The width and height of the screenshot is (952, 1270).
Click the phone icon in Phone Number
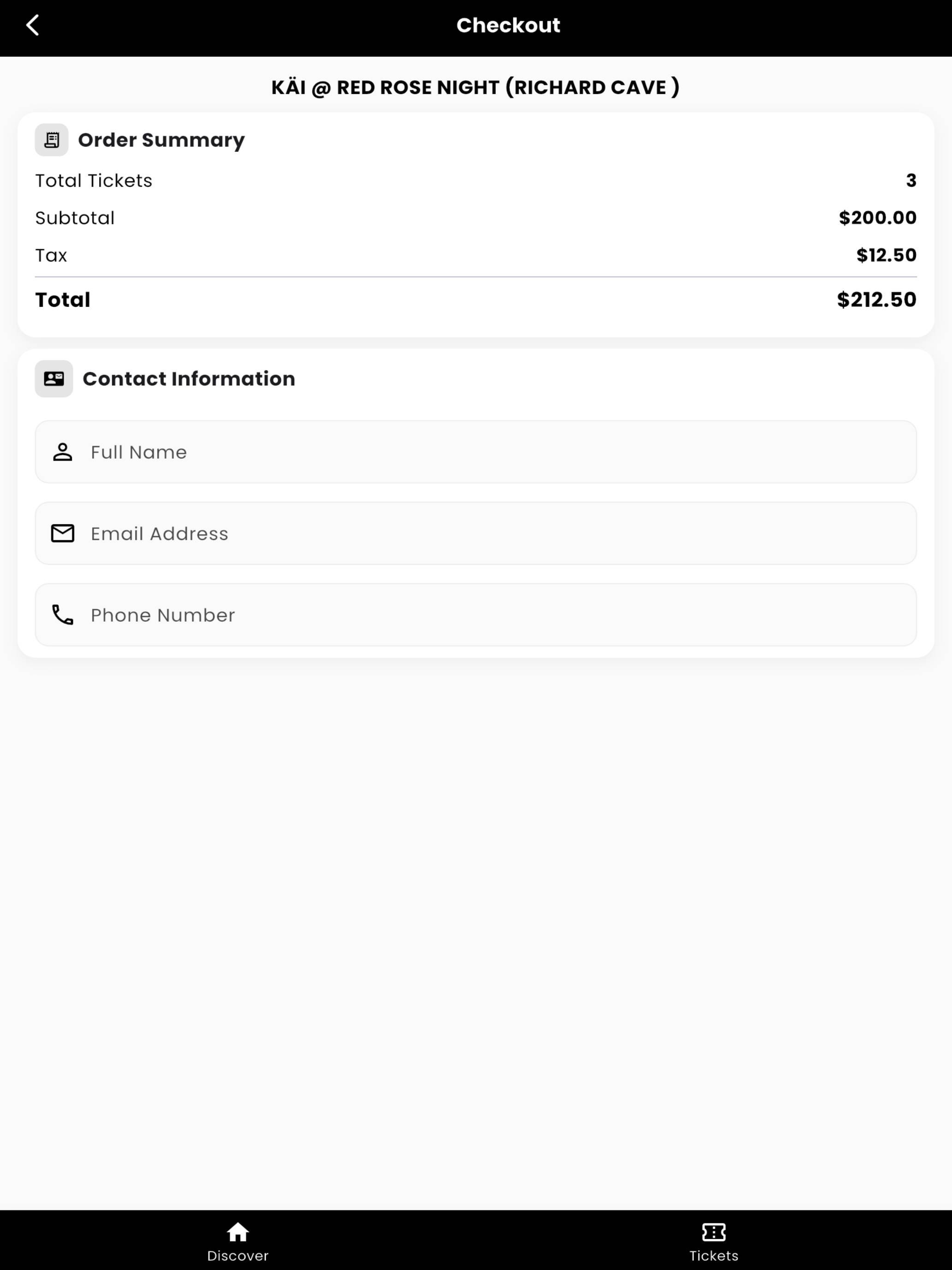click(63, 615)
